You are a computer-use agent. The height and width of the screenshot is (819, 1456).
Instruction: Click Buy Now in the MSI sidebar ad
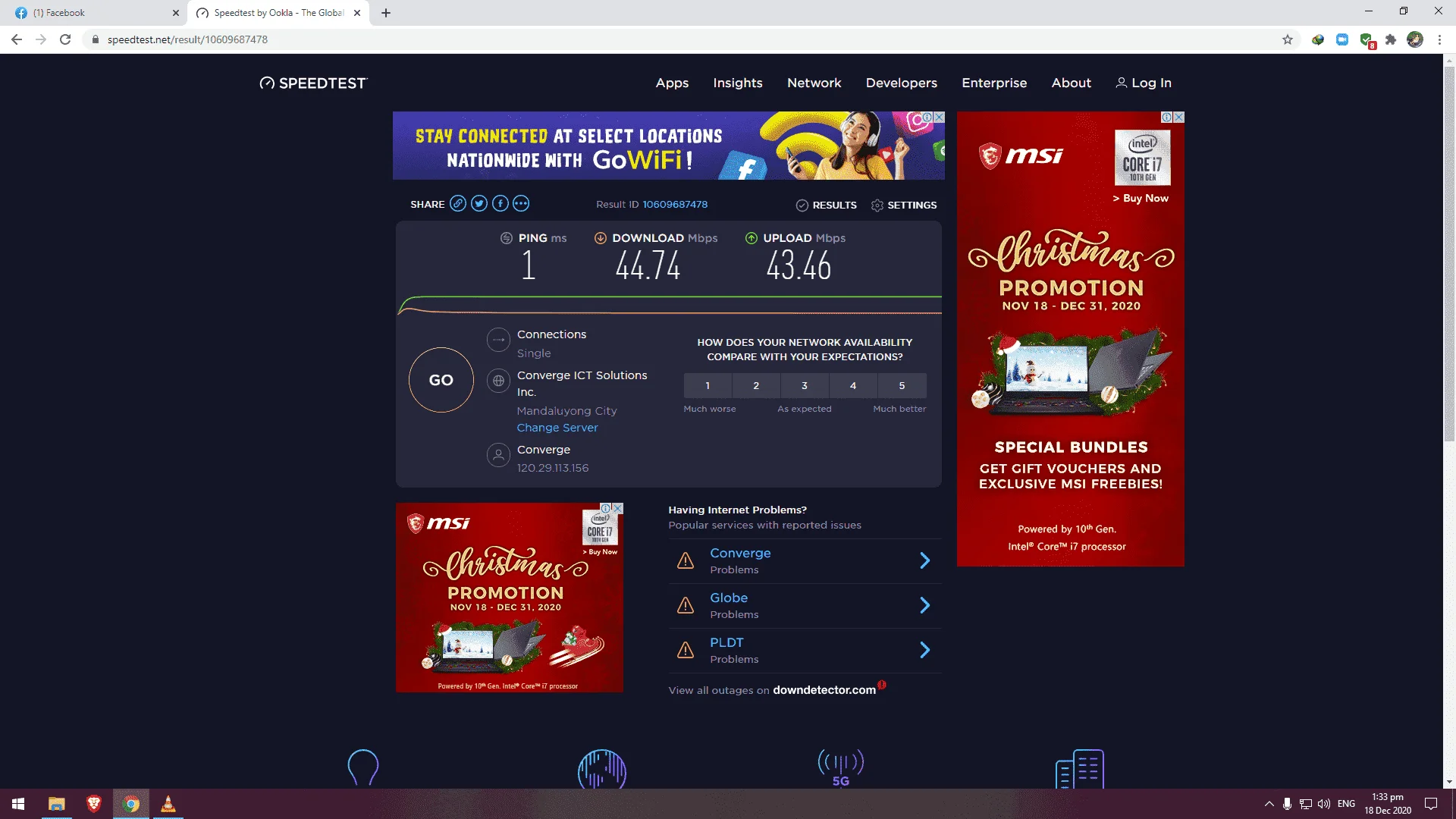click(1141, 199)
